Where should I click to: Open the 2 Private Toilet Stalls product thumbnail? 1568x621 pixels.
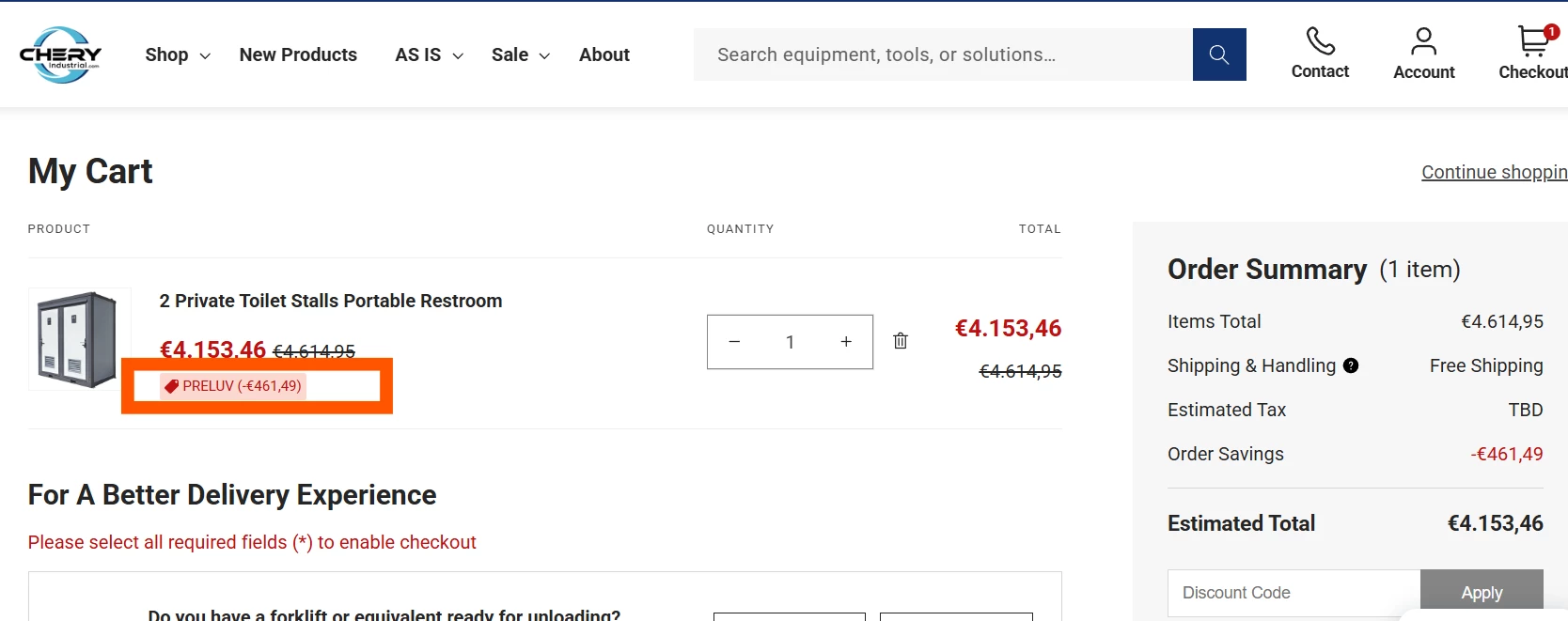[x=79, y=339]
